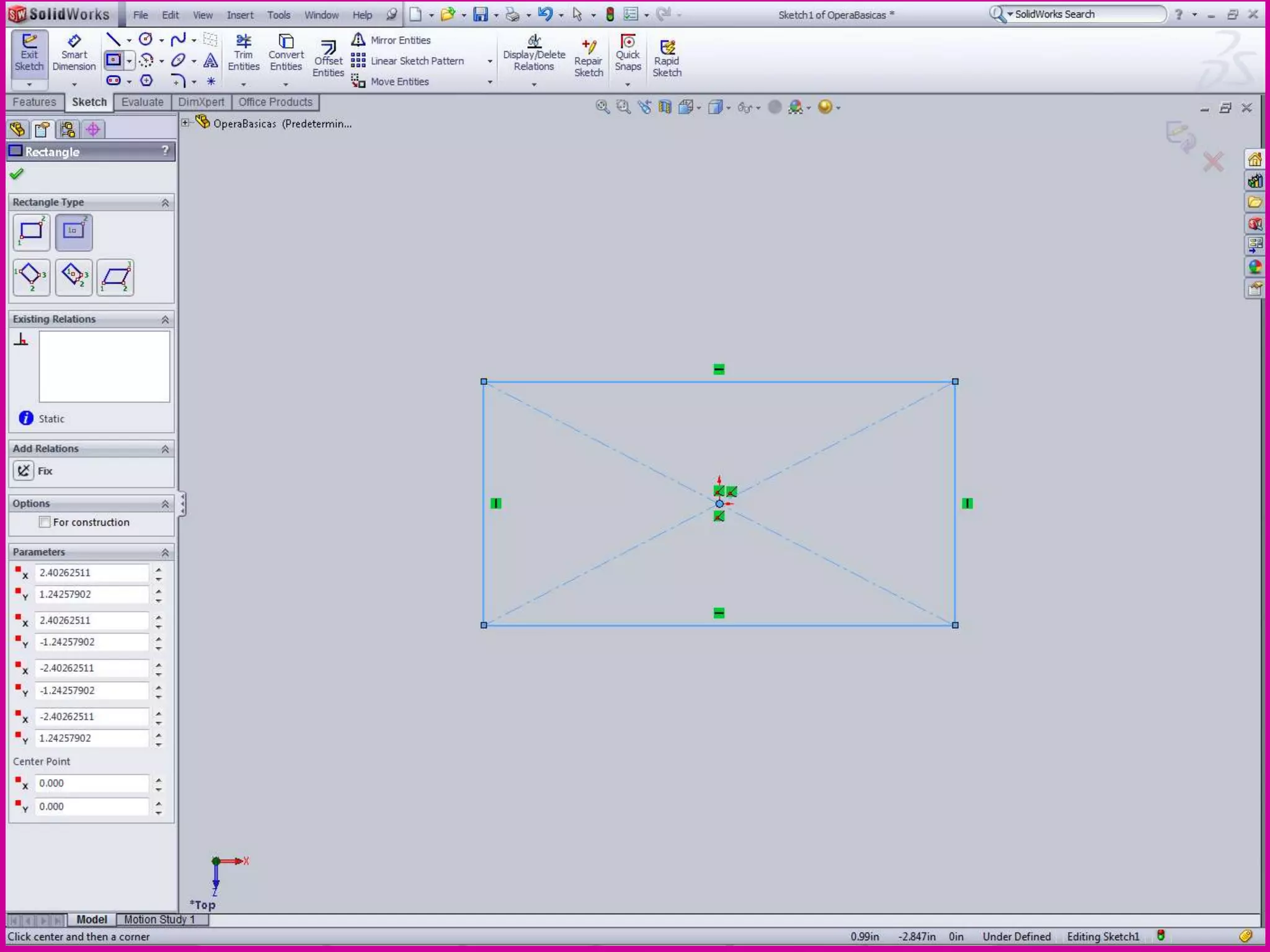This screenshot has height=952, width=1270.
Task: Collapse the Parameters section
Action: point(165,552)
